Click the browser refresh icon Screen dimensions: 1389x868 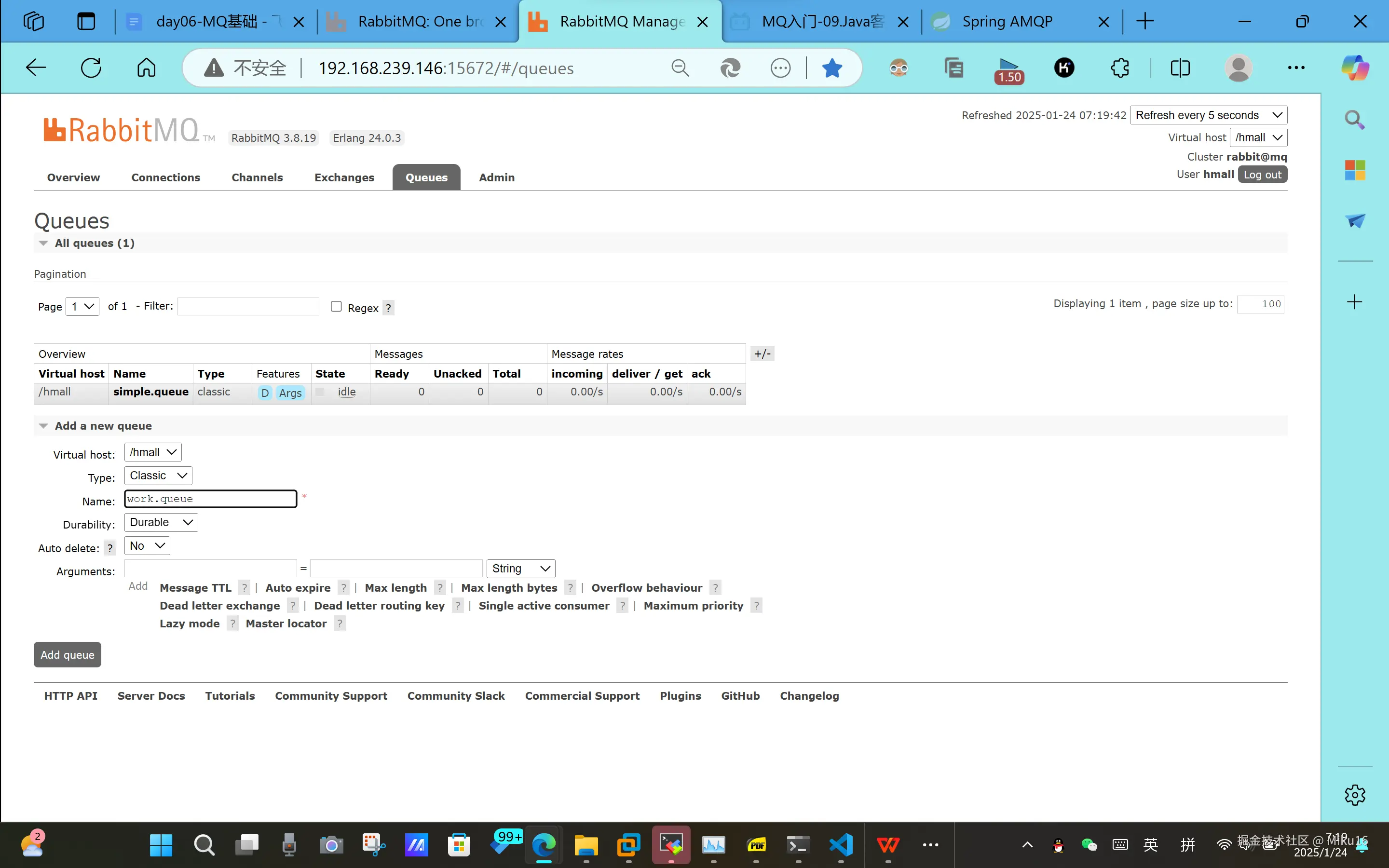(x=91, y=68)
